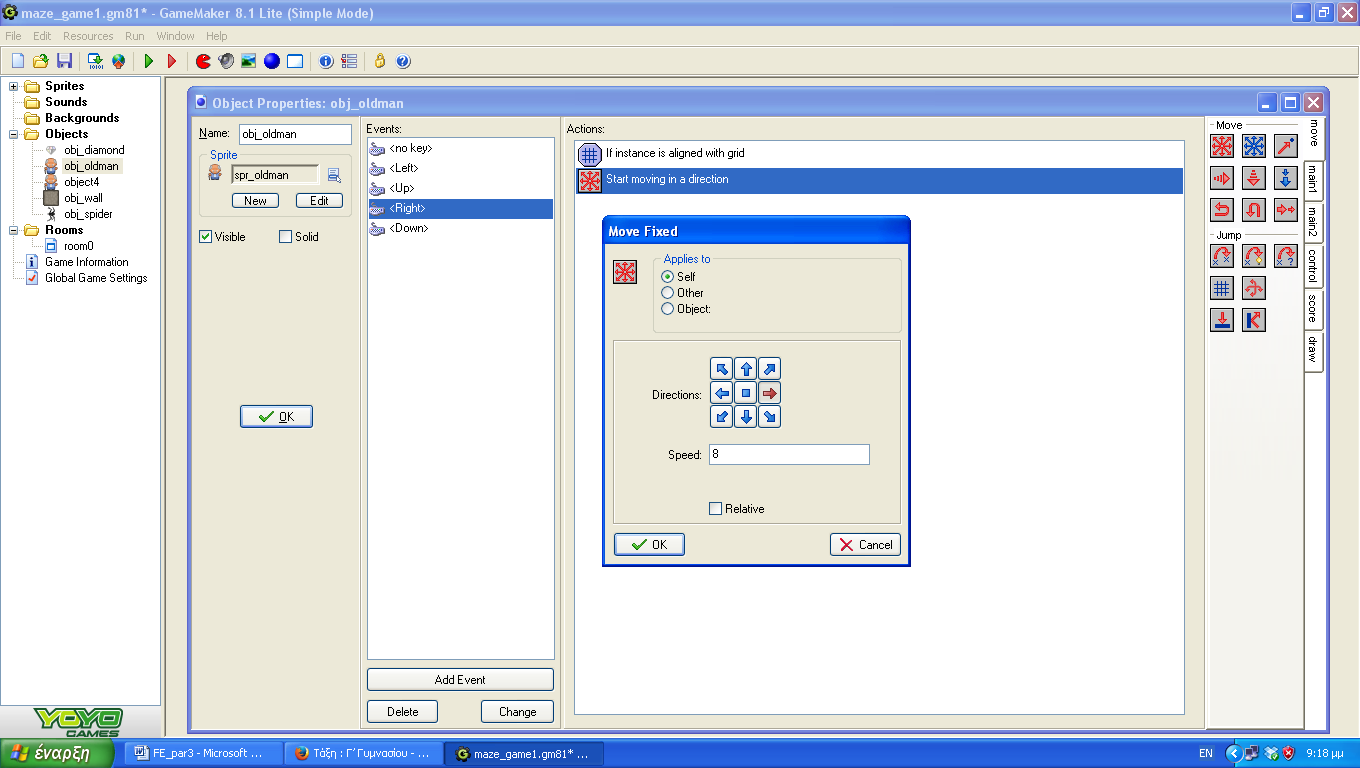The height and width of the screenshot is (768, 1360).
Task: Switch to the score actions tab
Action: [x=1313, y=311]
